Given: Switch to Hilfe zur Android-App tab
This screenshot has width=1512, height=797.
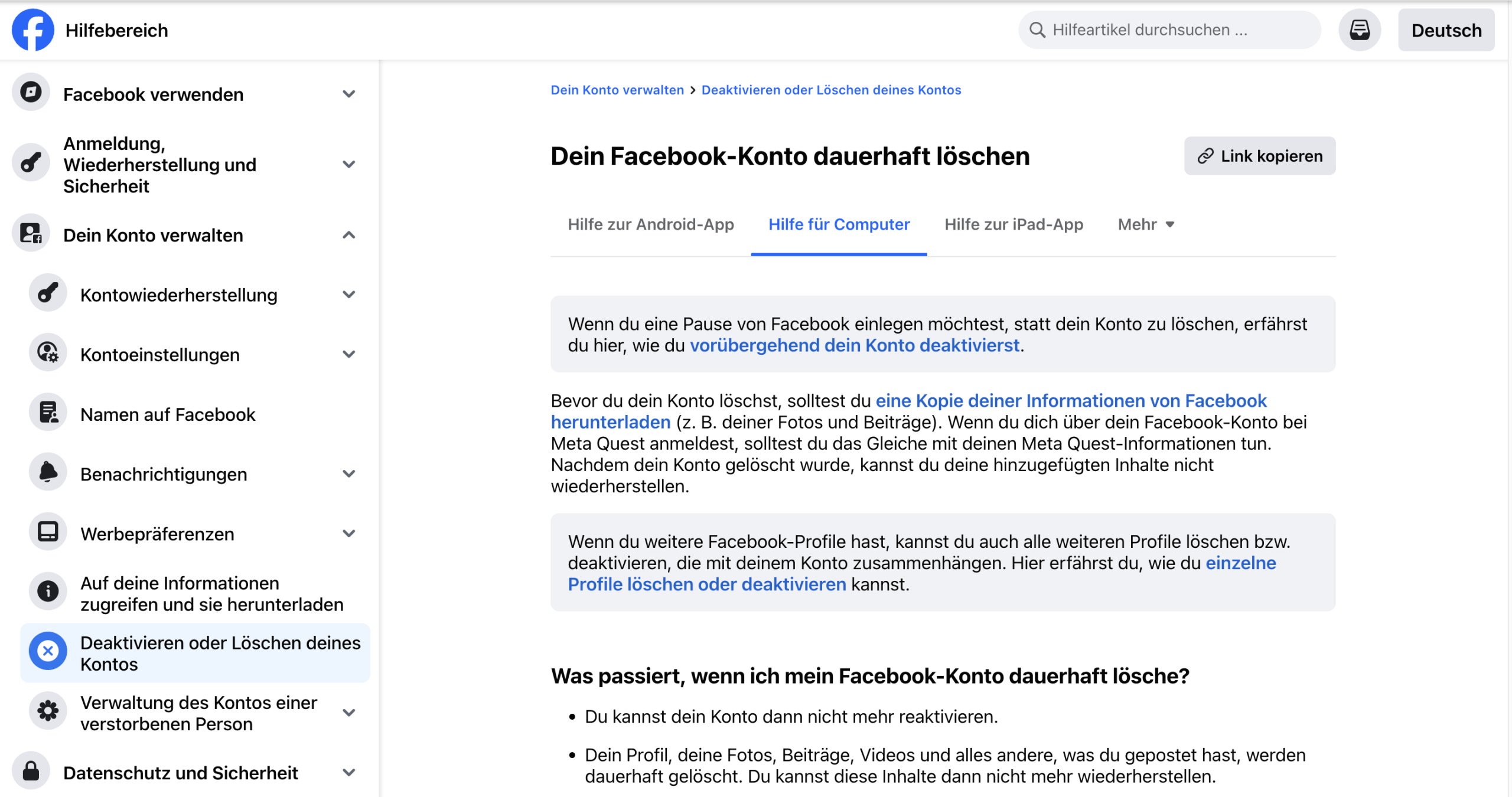Looking at the screenshot, I should pyautogui.click(x=650, y=225).
